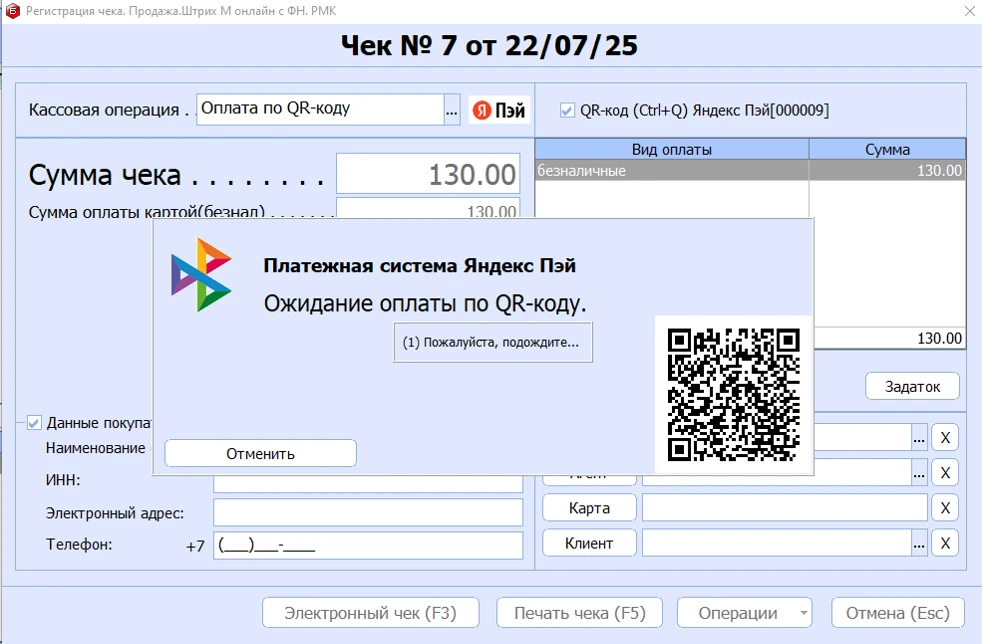Image resolution: width=982 pixels, height=644 pixels.
Task: Click the Клиент button
Action: (589, 543)
